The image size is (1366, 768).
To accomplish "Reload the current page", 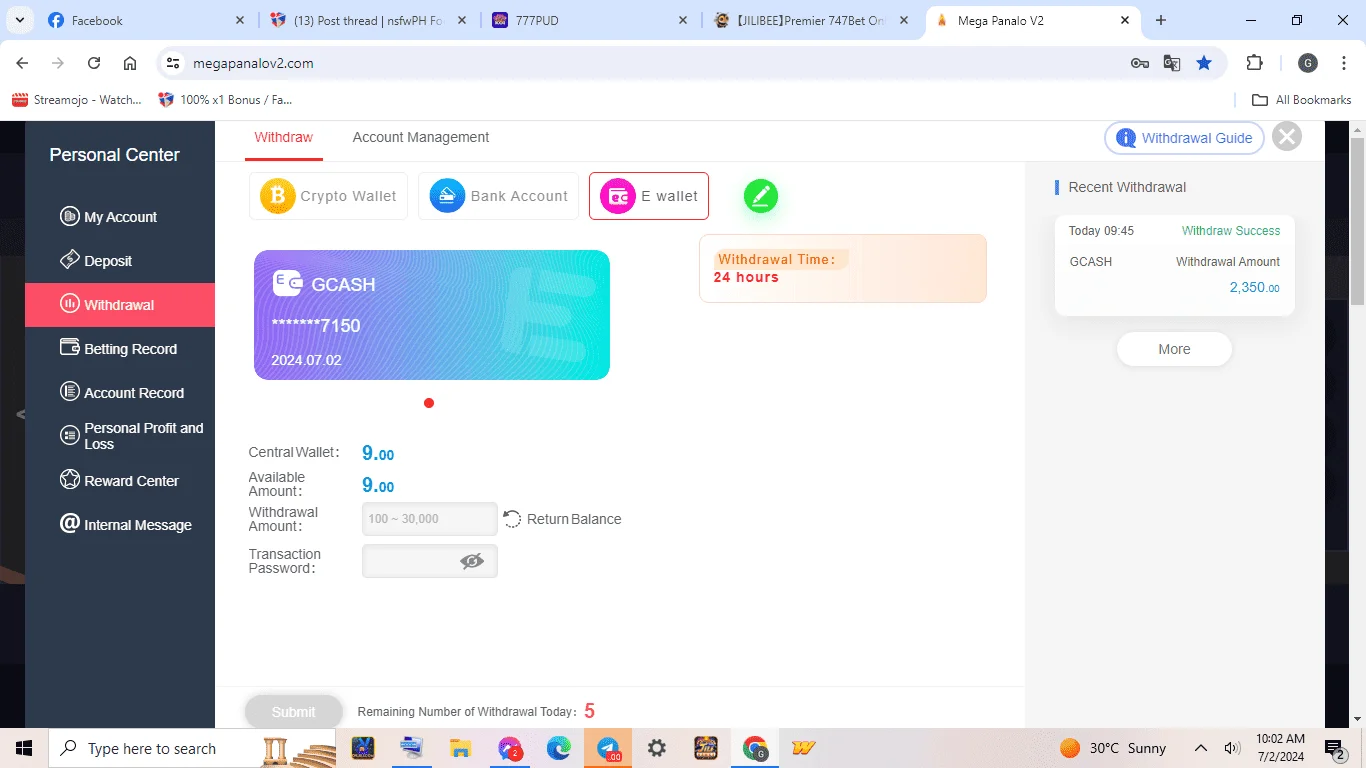I will 94,63.
